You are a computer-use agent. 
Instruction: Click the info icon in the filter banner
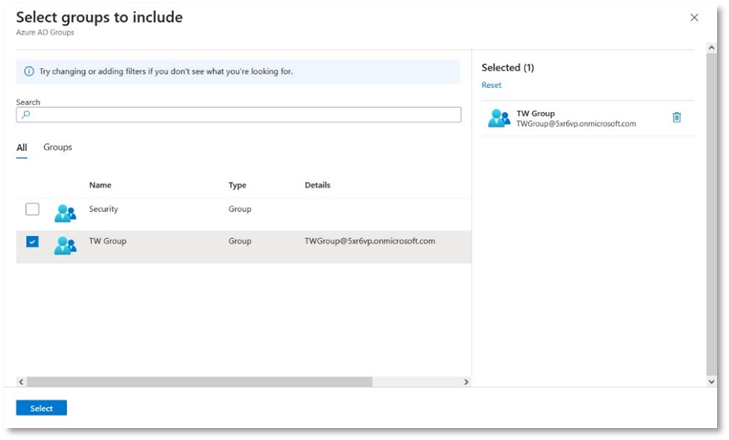pyautogui.click(x=29, y=72)
